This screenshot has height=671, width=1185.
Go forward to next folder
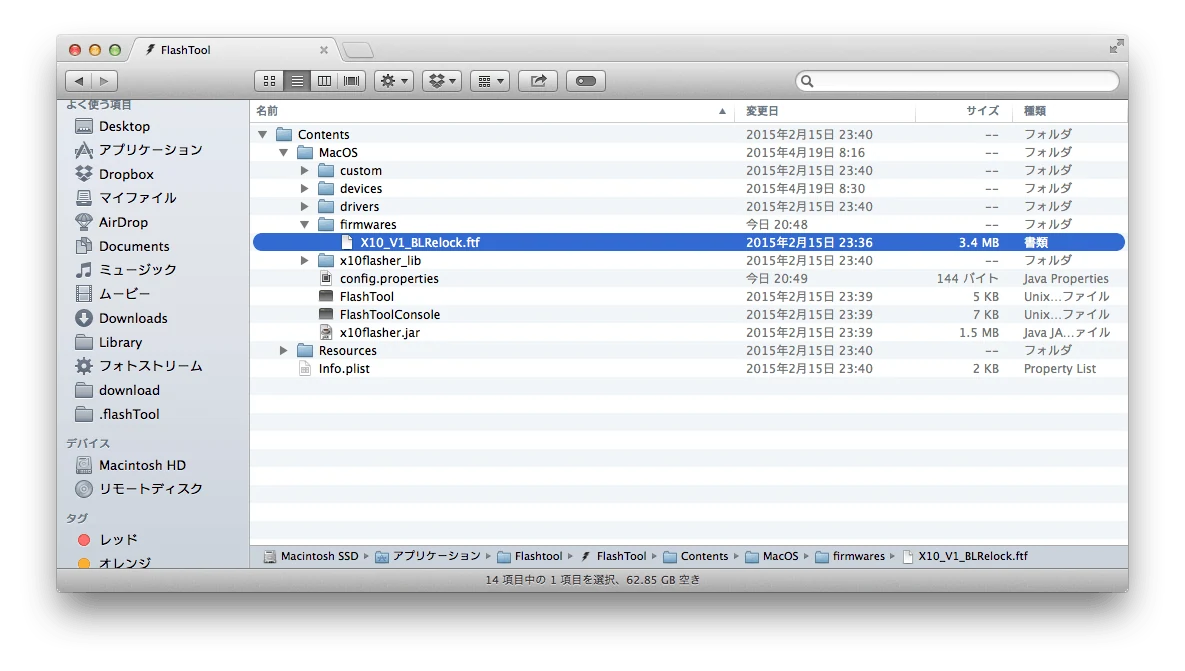tap(104, 81)
